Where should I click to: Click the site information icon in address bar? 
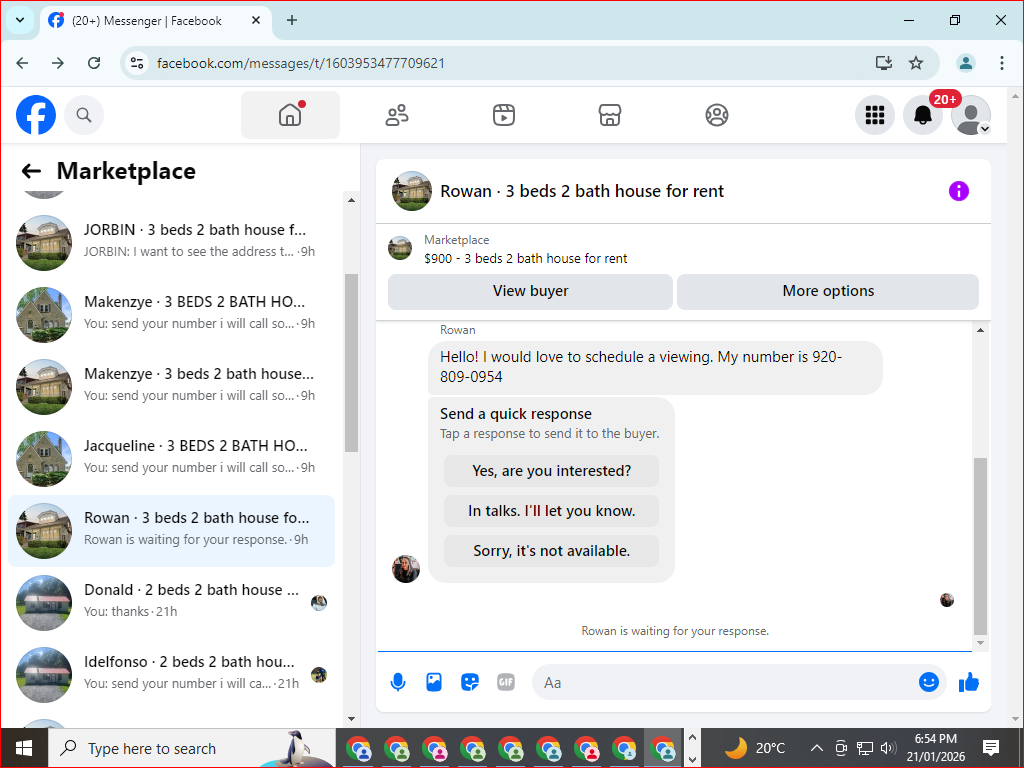pos(137,63)
